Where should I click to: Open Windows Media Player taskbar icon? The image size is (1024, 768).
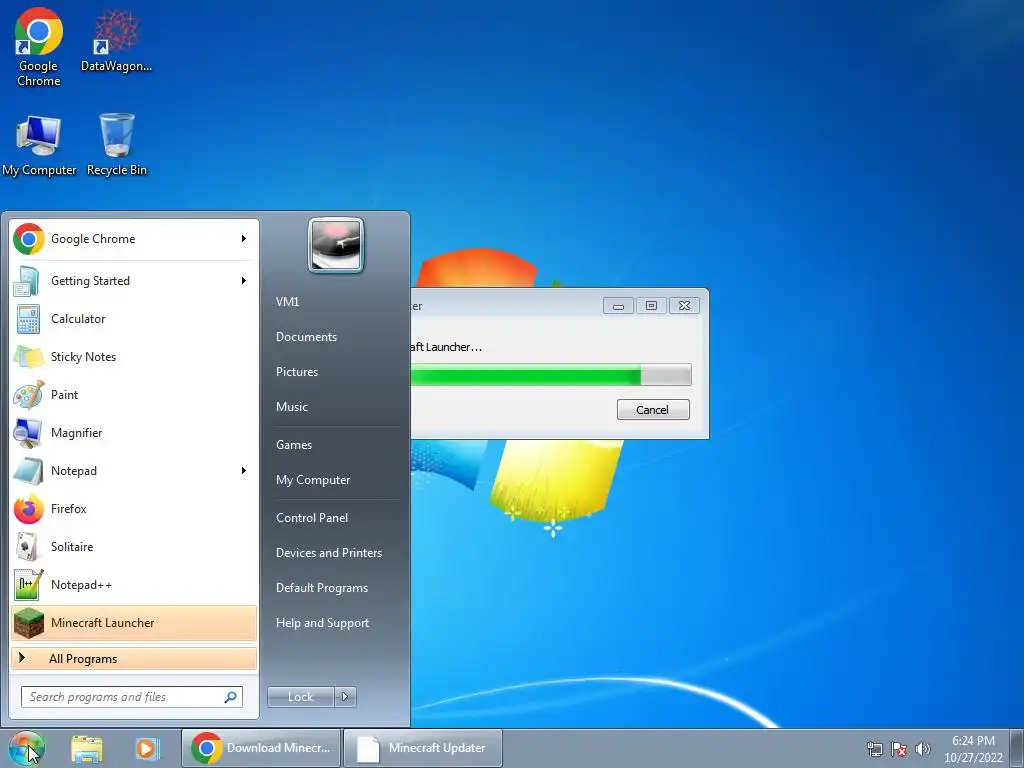click(x=147, y=749)
